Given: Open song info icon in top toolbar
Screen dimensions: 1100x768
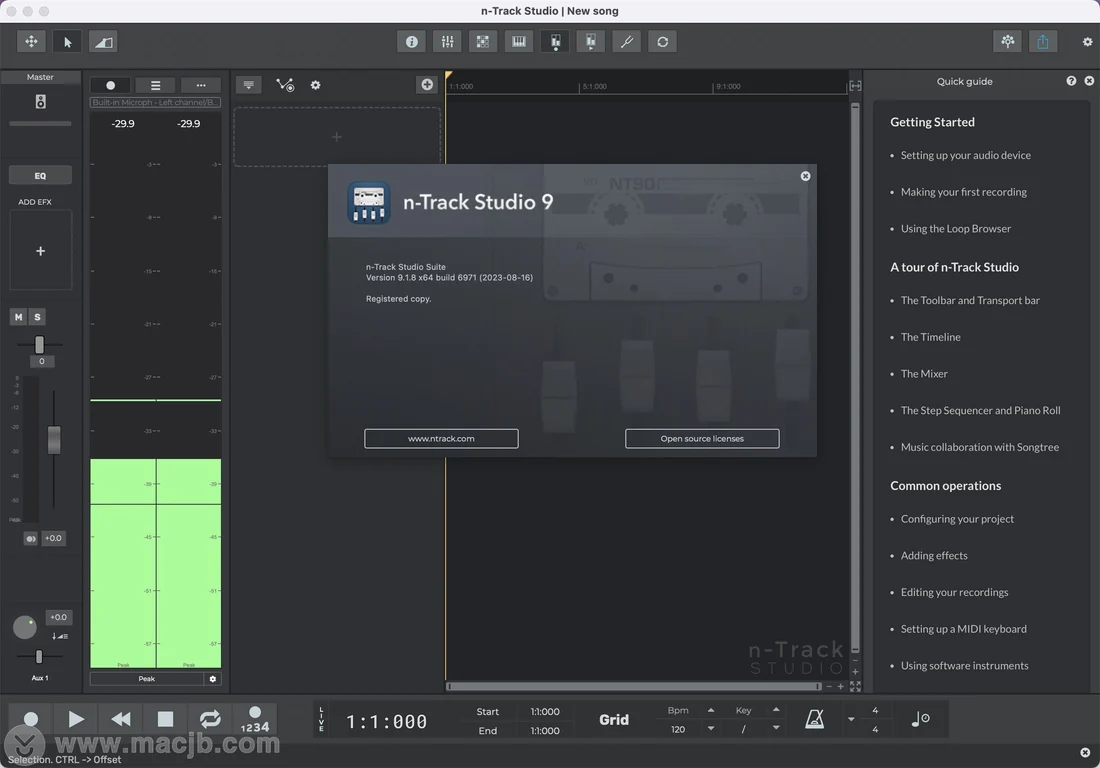Looking at the screenshot, I should click(412, 42).
